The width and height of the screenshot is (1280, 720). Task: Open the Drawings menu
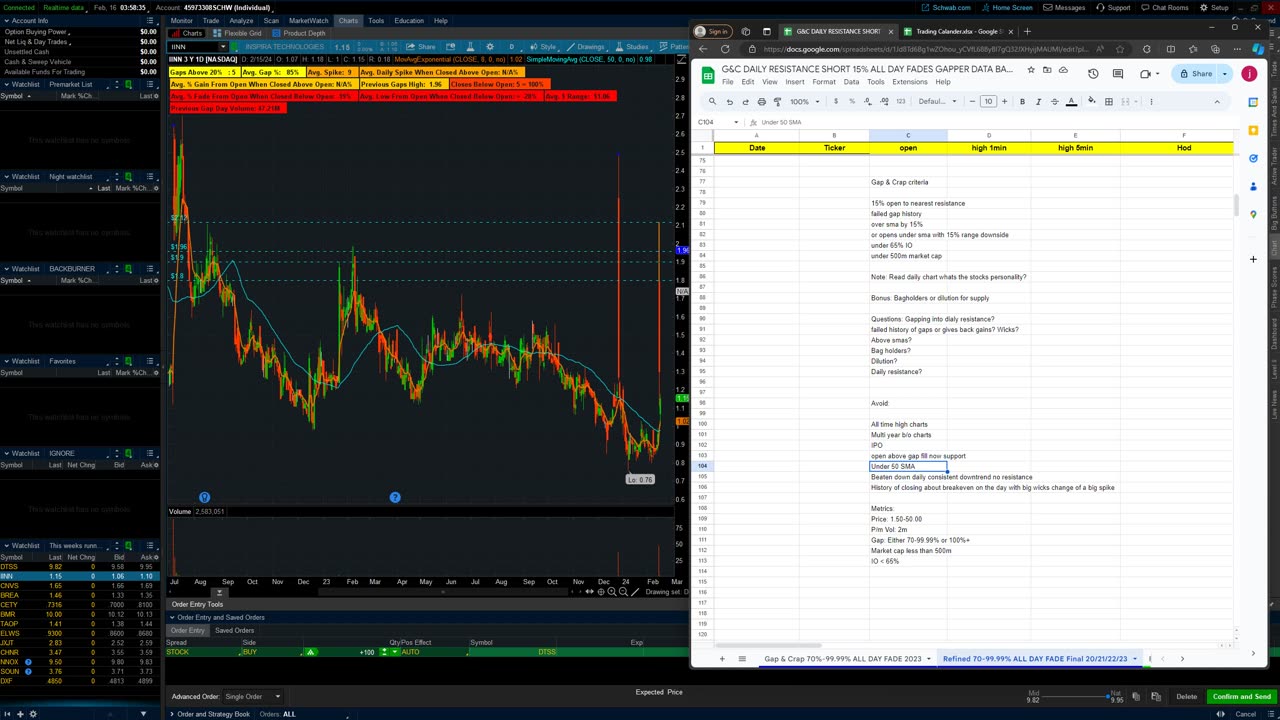pyautogui.click(x=585, y=47)
